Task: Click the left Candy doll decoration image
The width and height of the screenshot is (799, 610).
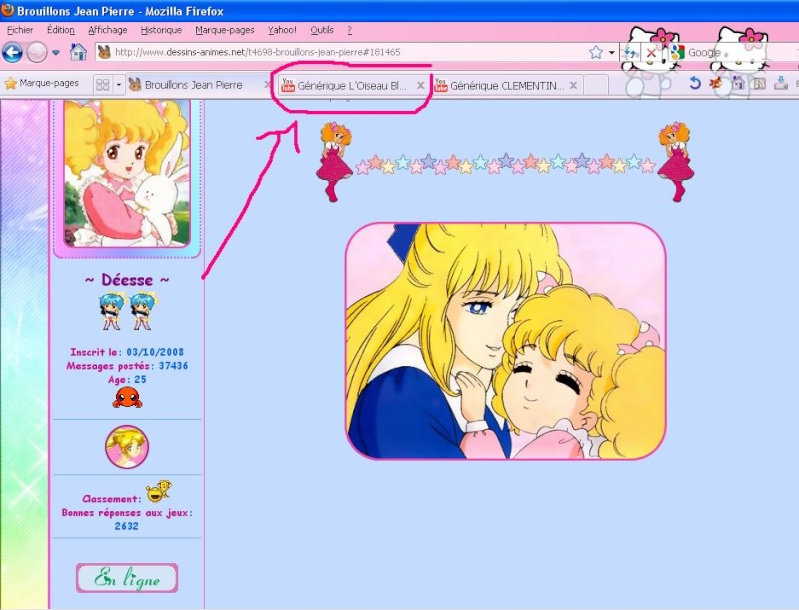Action: (334, 162)
